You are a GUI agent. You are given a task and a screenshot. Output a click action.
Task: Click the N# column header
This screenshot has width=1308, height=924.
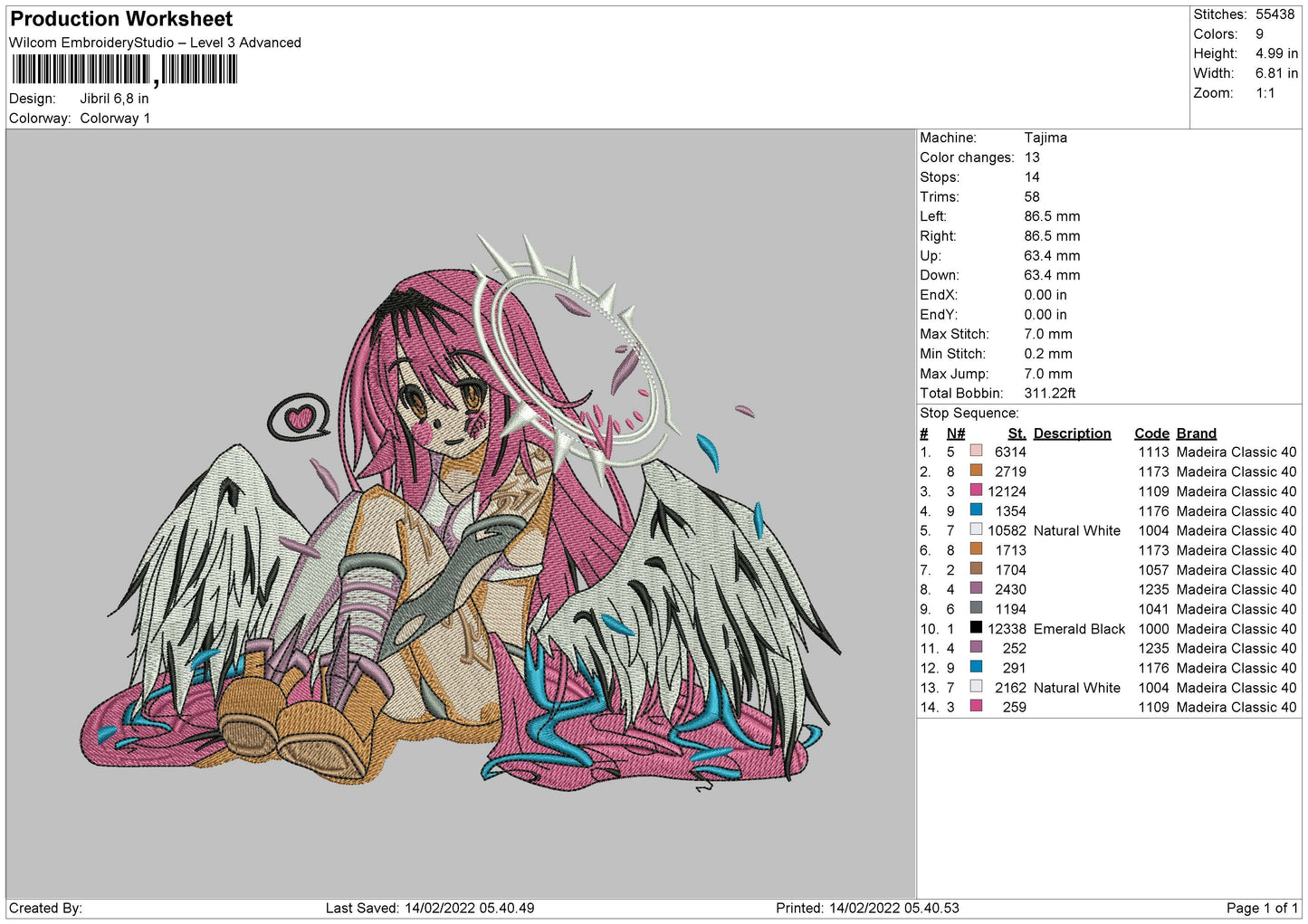[956, 433]
